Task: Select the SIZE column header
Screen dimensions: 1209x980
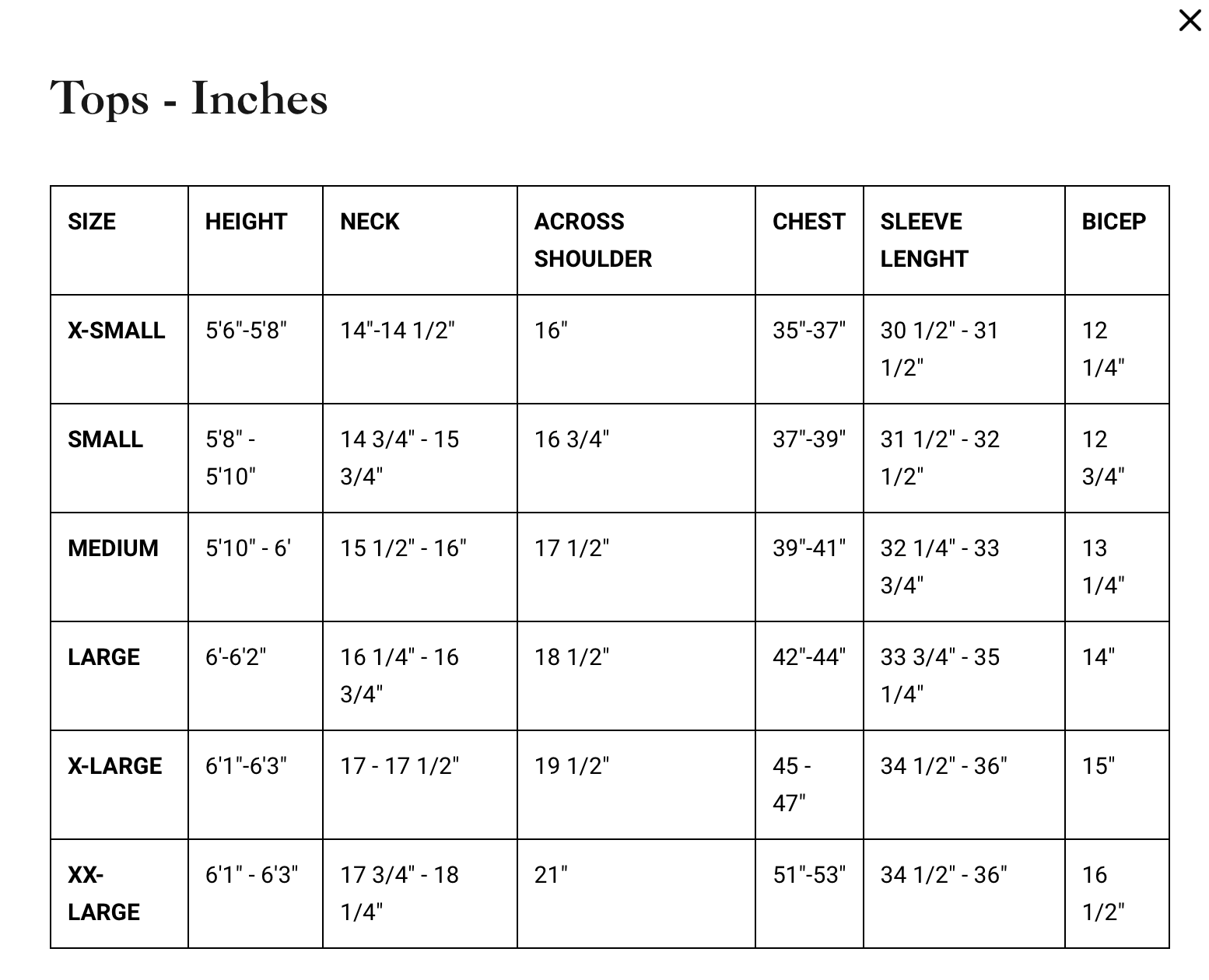Action: (x=92, y=222)
